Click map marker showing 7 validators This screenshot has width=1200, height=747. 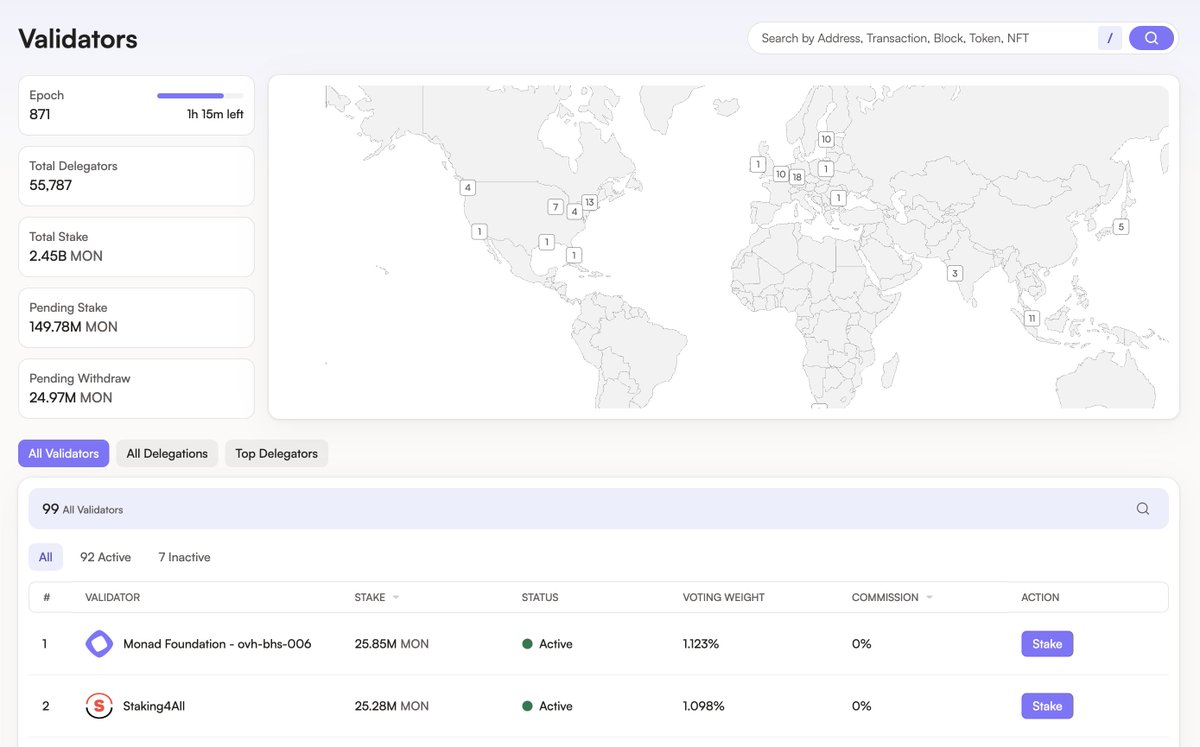(x=555, y=207)
